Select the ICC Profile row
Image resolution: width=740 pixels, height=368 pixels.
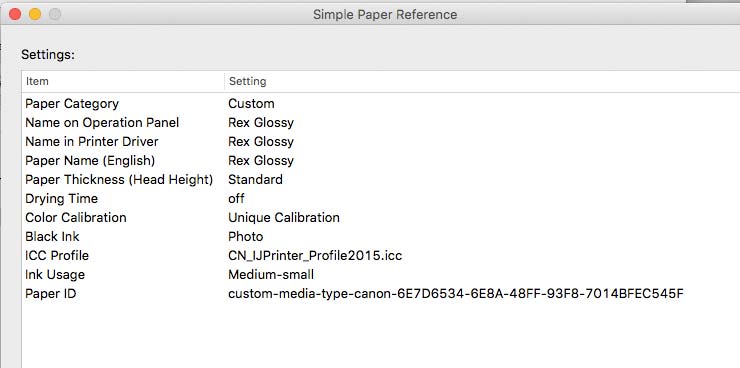point(57,256)
